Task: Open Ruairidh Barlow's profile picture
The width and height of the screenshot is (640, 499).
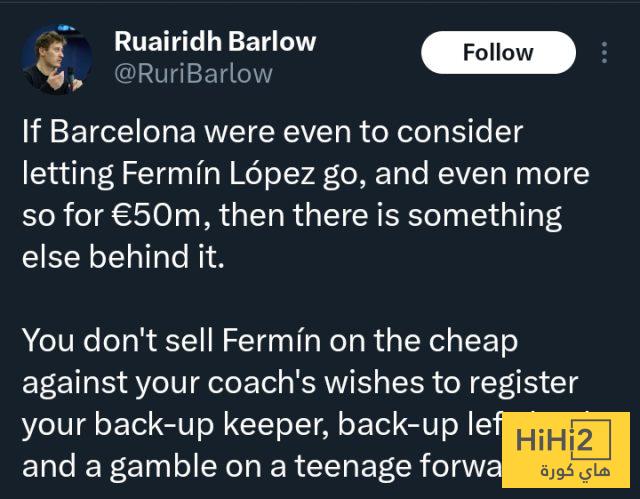Action: pos(57,58)
